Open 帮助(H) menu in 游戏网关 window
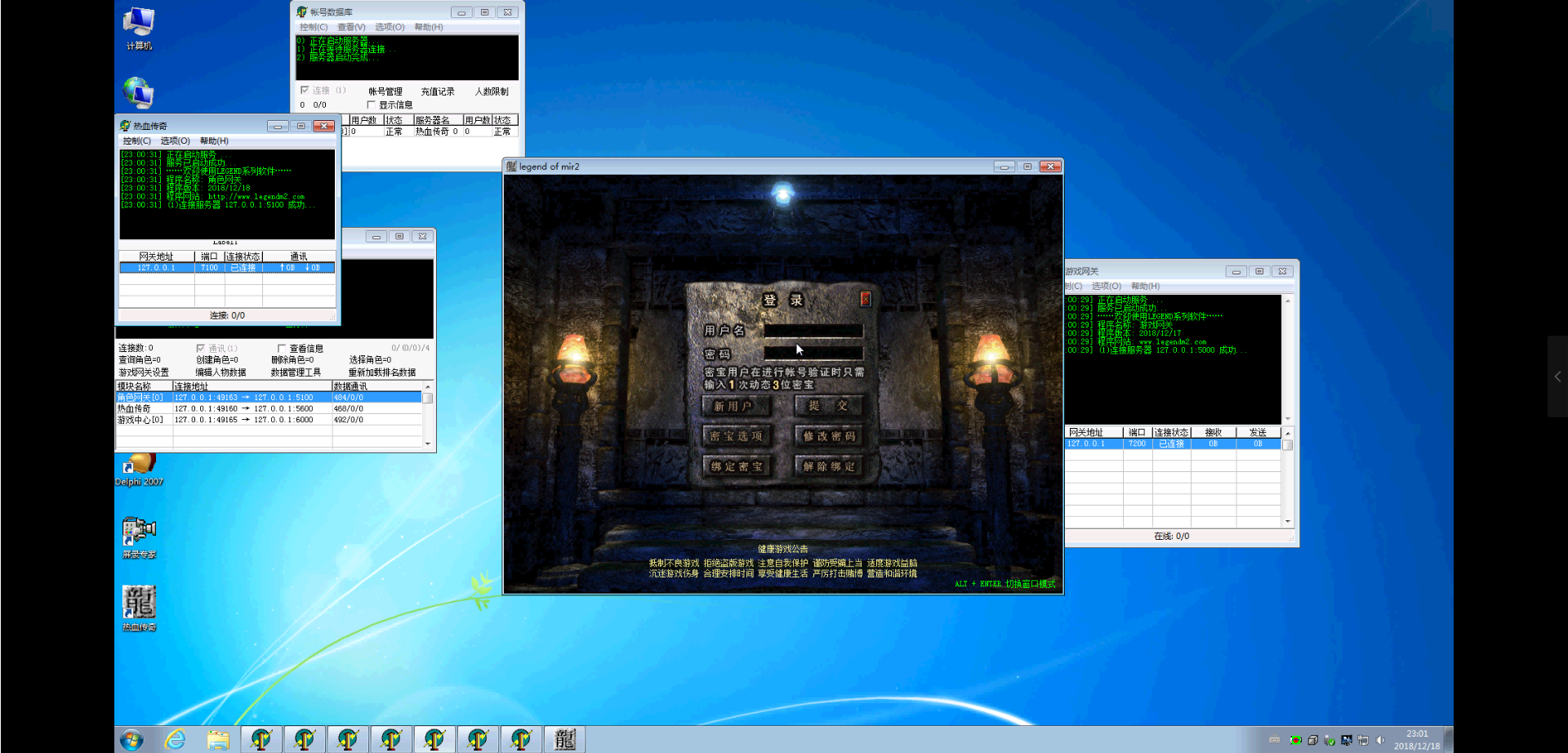This screenshot has width=1568, height=753. (x=1145, y=286)
